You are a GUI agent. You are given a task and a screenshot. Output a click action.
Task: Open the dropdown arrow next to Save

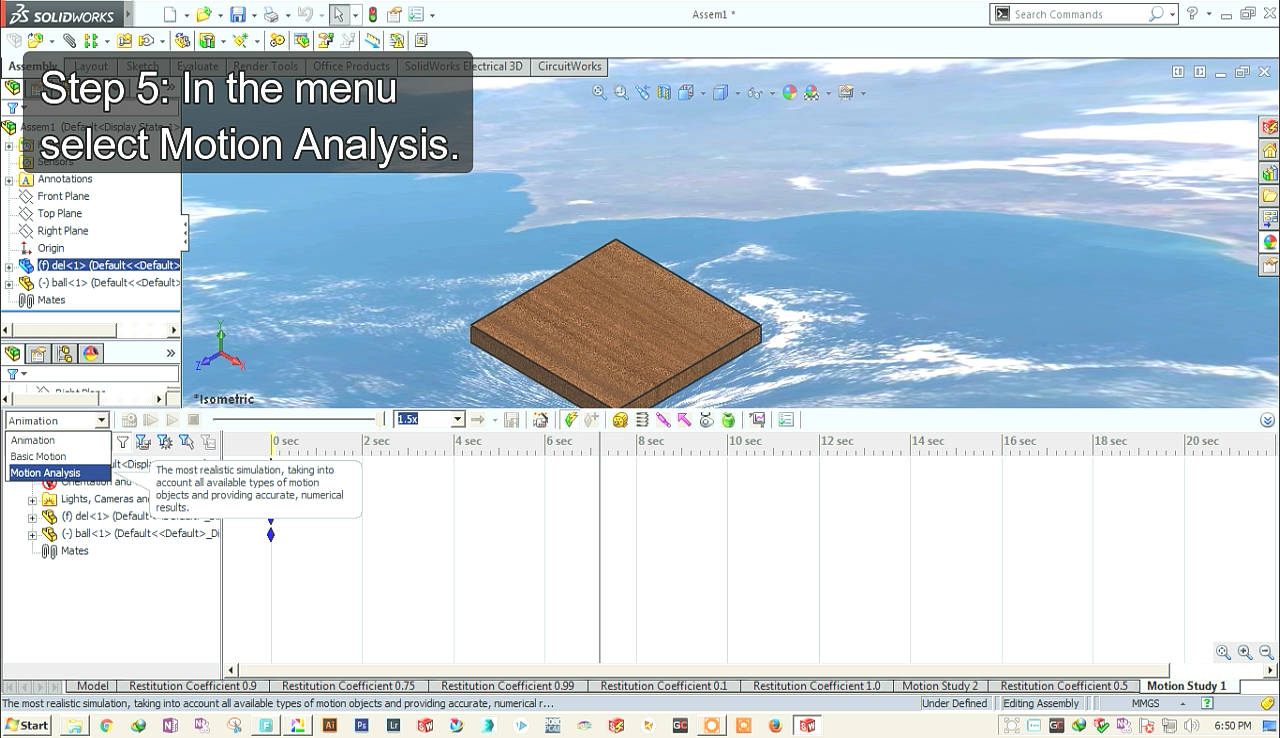point(253,15)
